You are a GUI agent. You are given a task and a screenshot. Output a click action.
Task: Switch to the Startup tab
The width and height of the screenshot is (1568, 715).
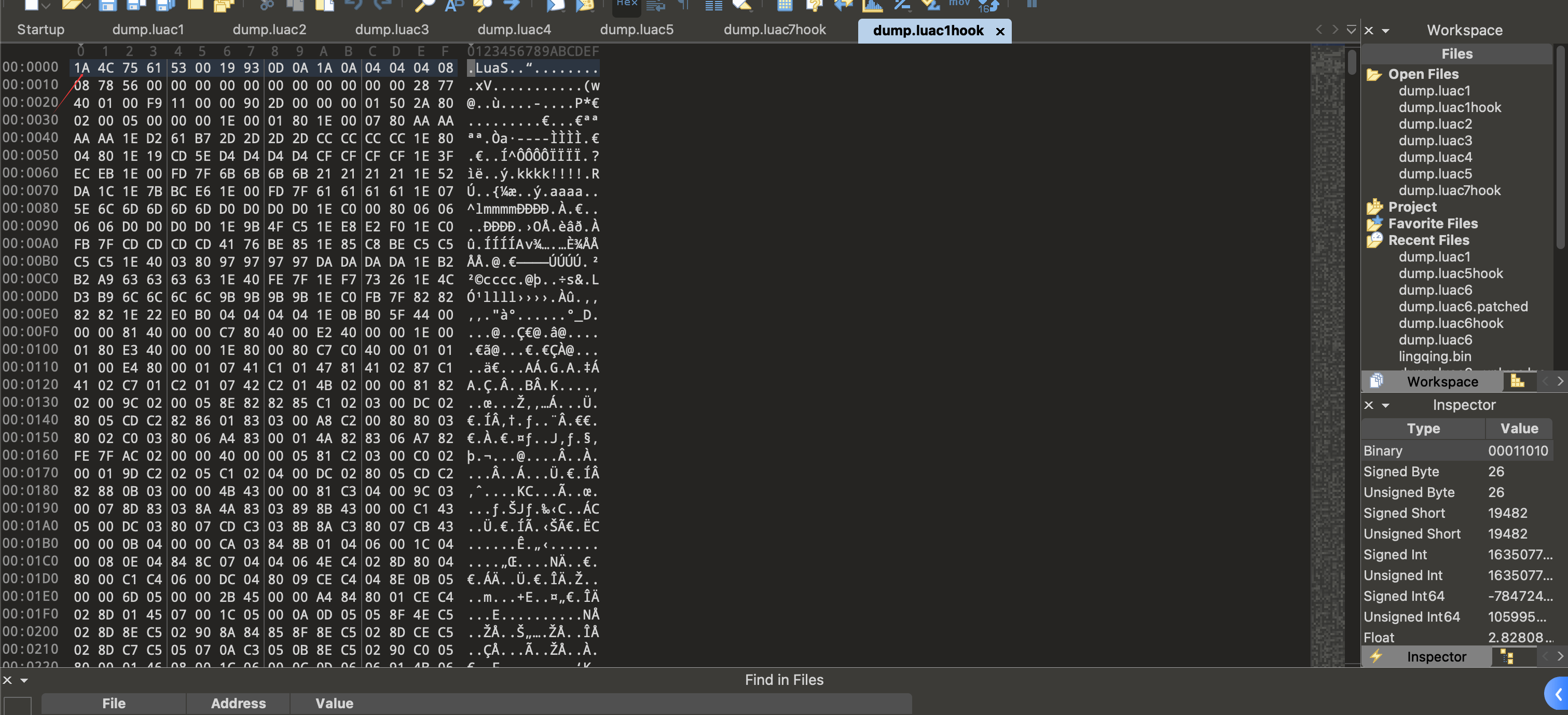[40, 29]
